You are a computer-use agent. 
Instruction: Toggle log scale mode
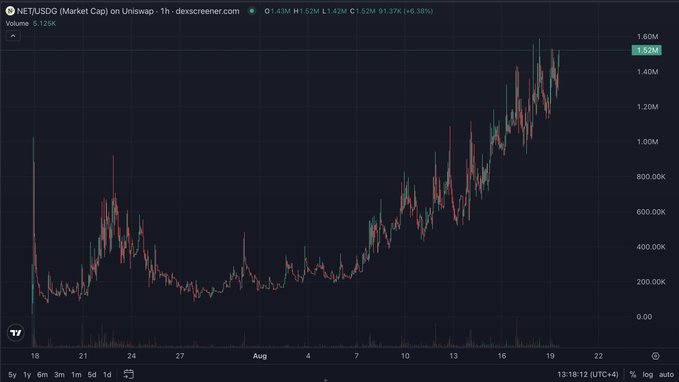point(648,374)
